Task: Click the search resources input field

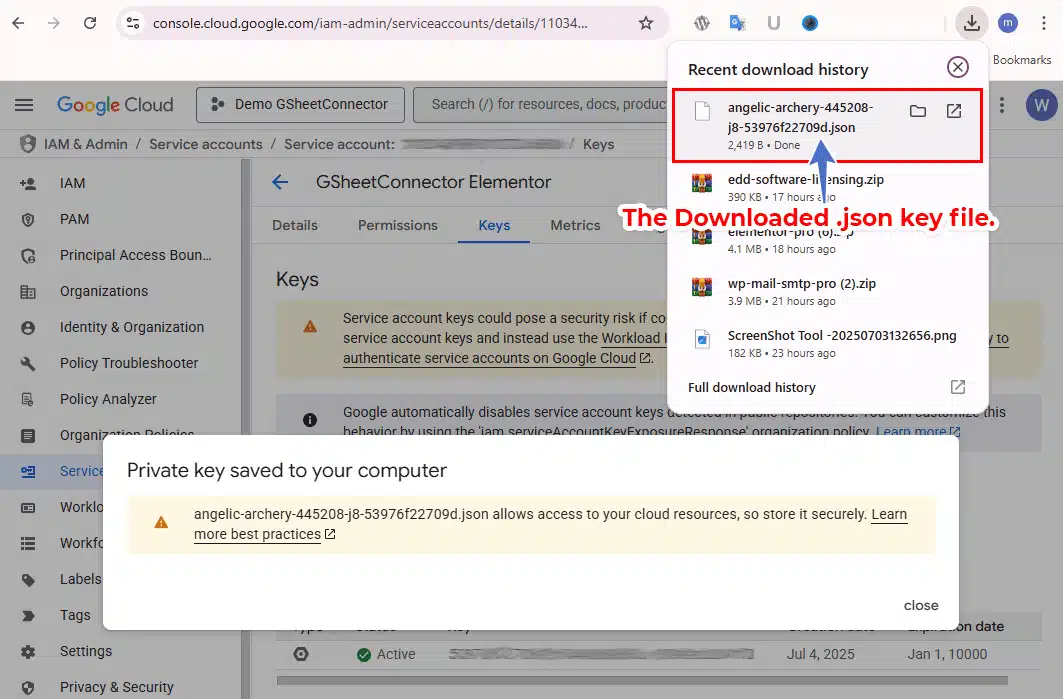Action: click(540, 104)
